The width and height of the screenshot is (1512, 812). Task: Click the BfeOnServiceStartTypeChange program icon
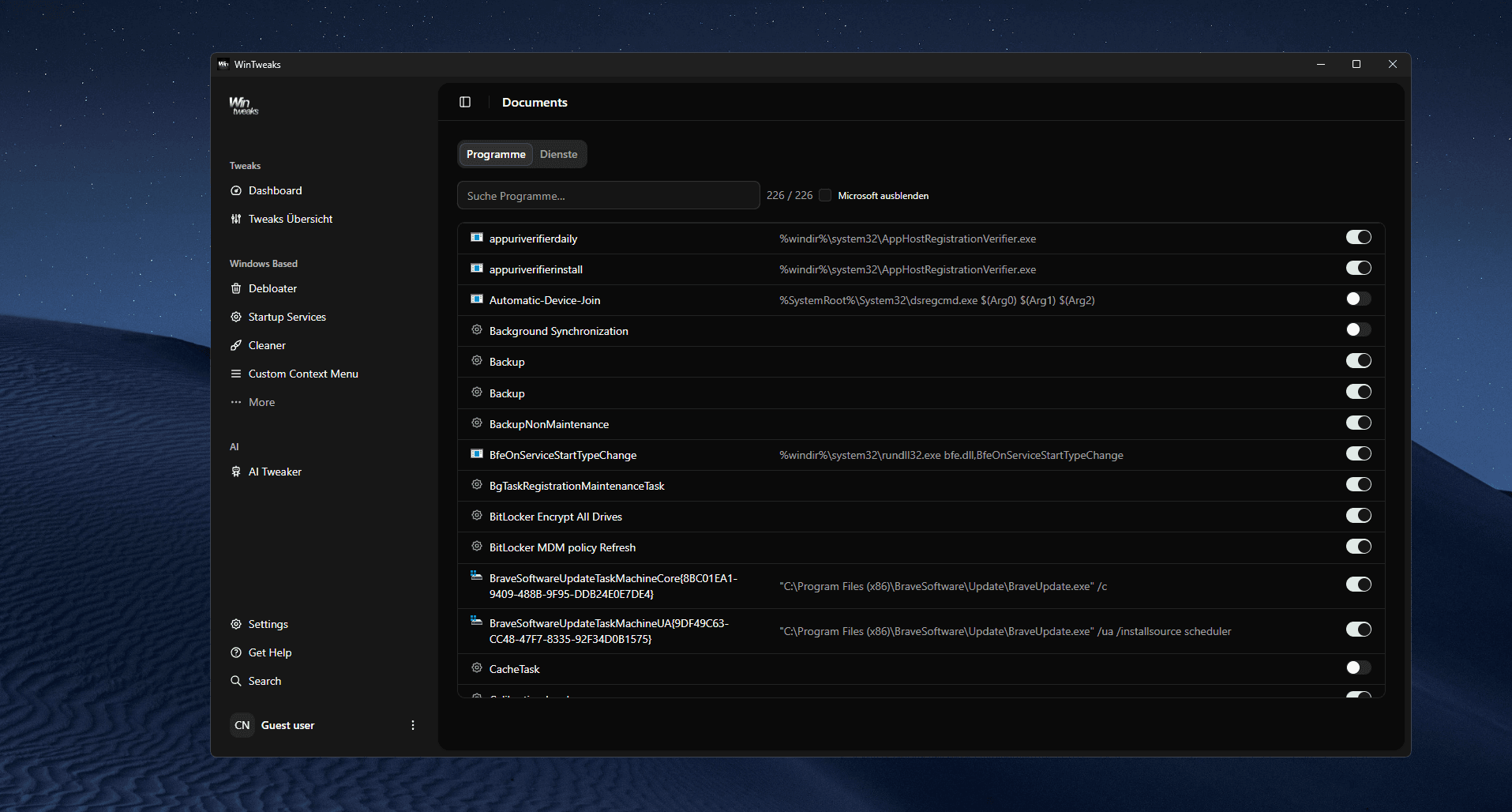pyautogui.click(x=477, y=453)
